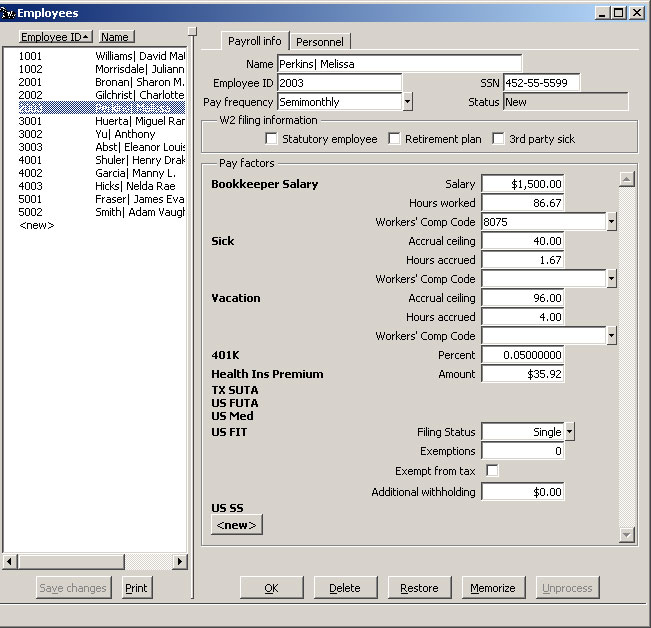The width and height of the screenshot is (651, 628).
Task: Click Sick Hours accrued field 1.67
Action: pyautogui.click(x=523, y=260)
